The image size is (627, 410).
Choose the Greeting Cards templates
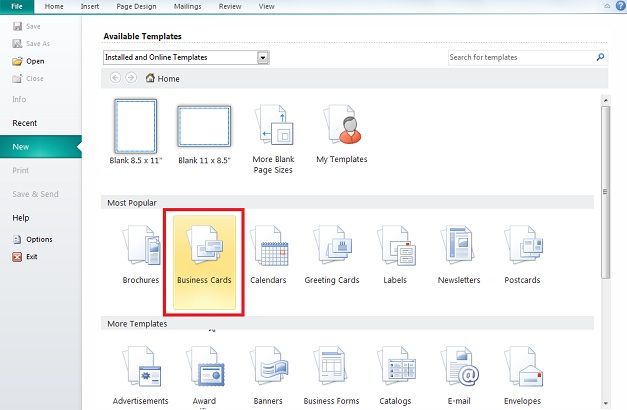332,254
